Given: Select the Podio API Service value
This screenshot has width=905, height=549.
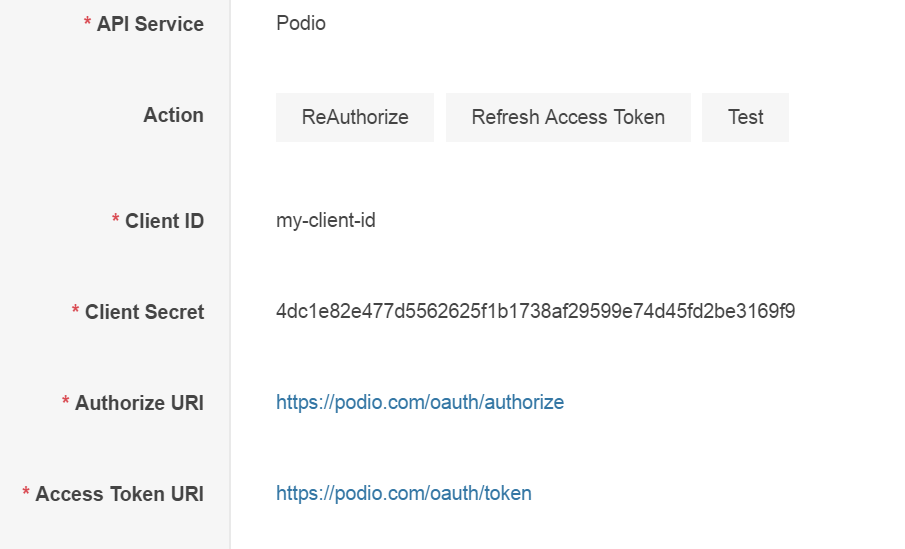Looking at the screenshot, I should pos(301,23).
